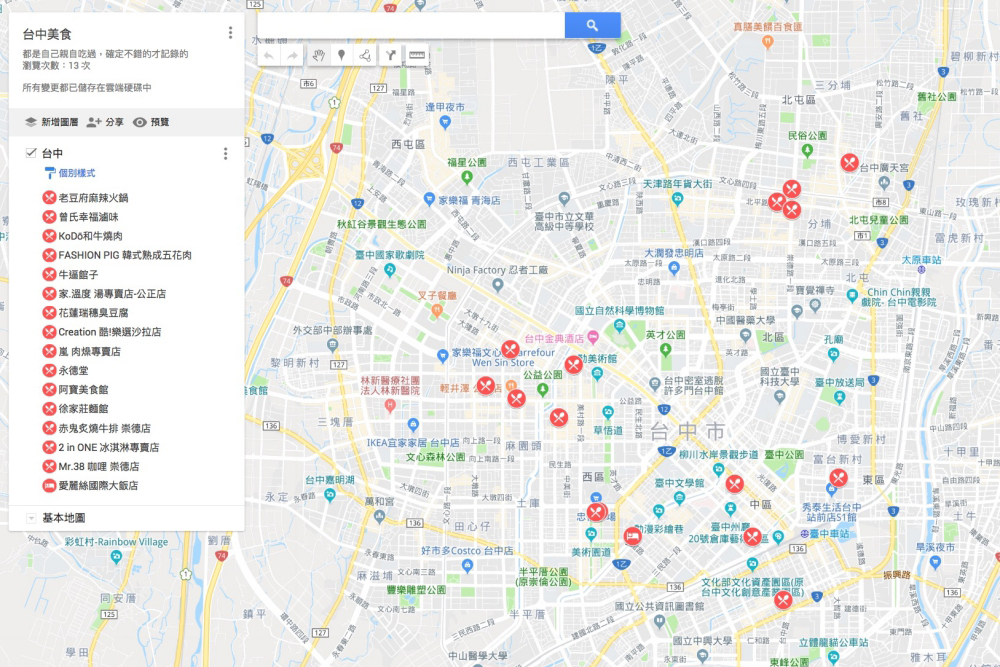Select the Add marker pin tool

[341, 57]
